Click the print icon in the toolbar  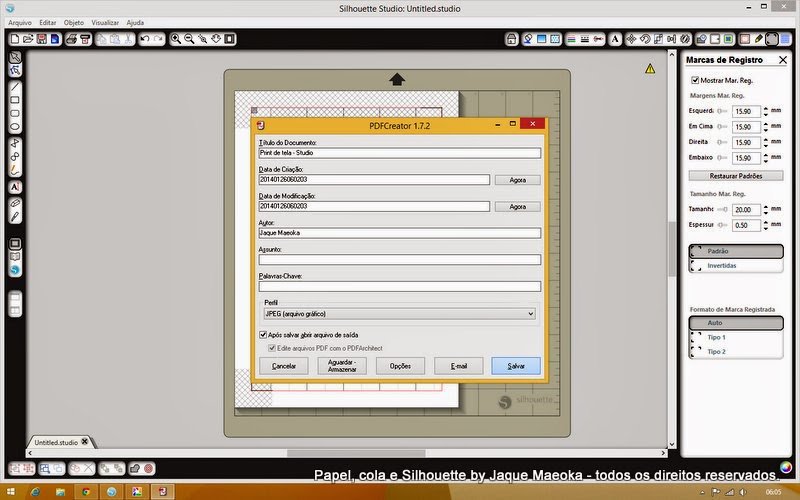coord(71,39)
